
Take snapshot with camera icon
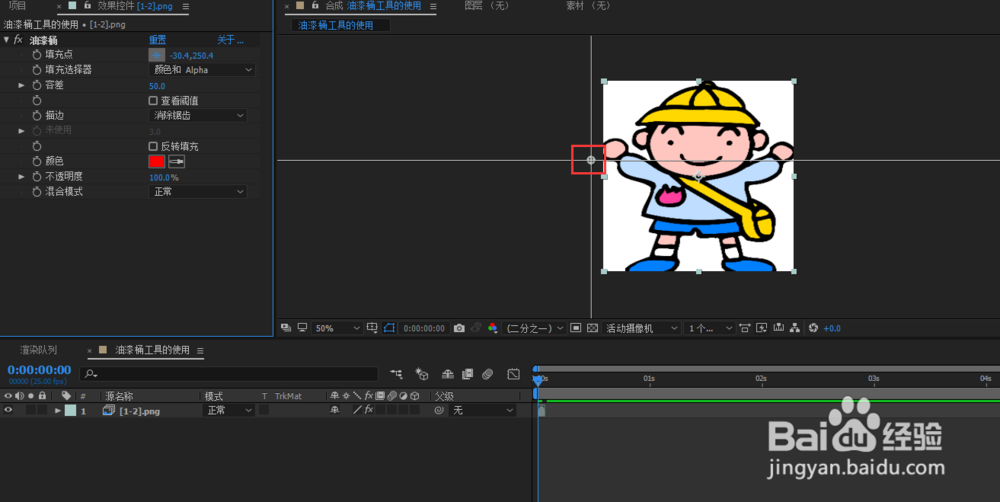click(x=459, y=328)
